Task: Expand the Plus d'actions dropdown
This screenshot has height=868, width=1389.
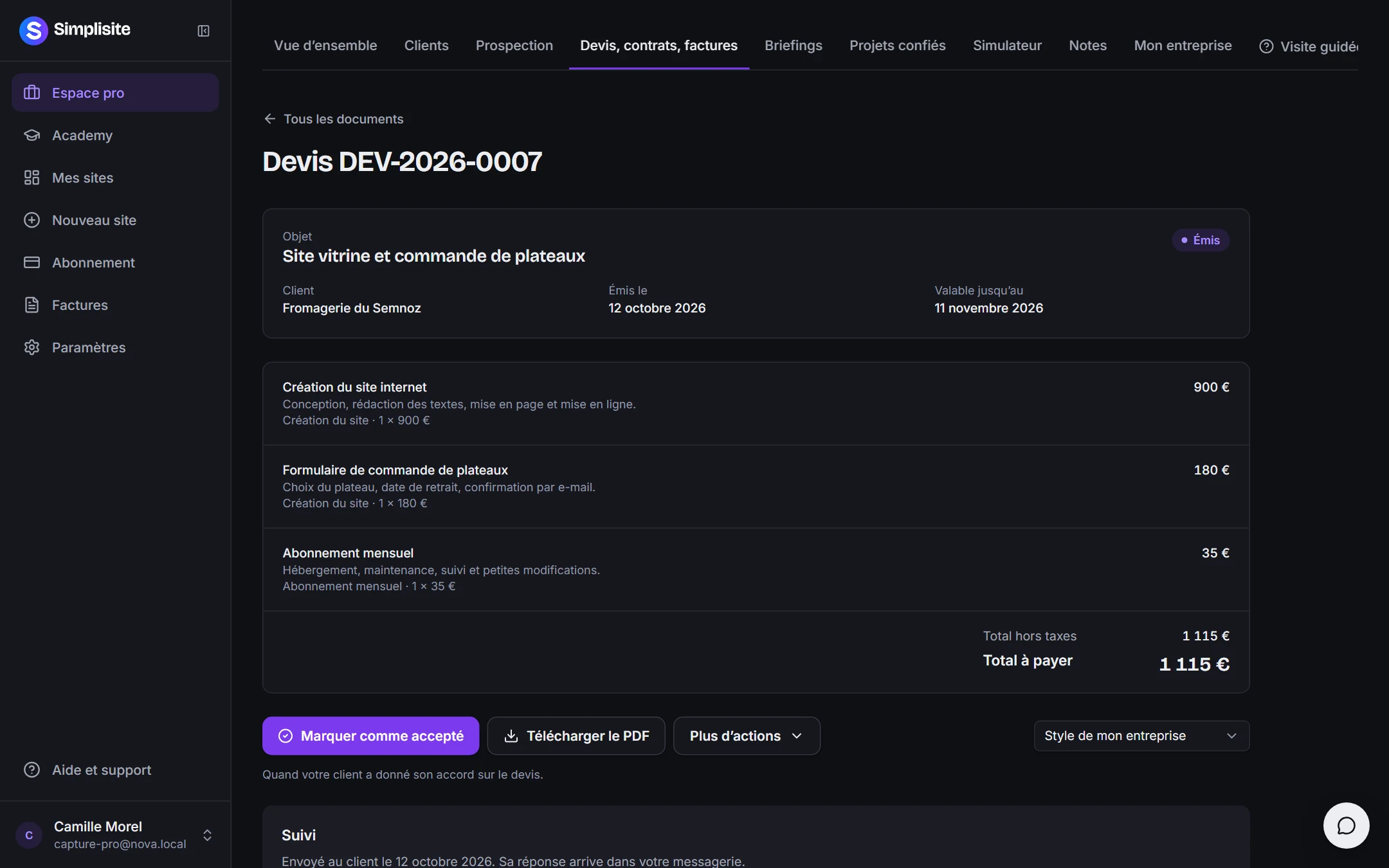Action: 747,736
